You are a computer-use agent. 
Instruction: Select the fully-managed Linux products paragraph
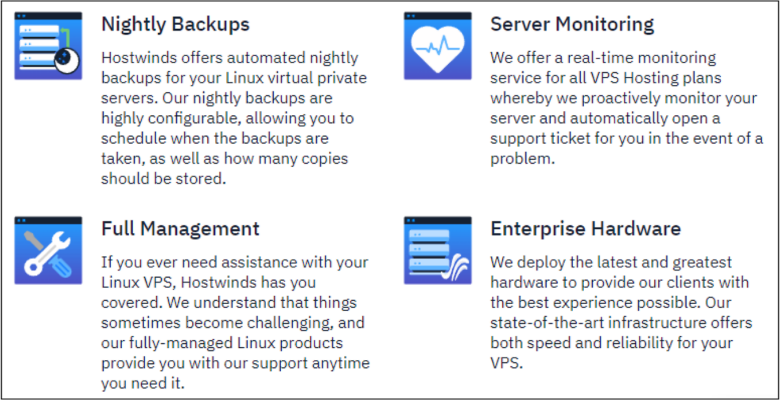(x=236, y=323)
